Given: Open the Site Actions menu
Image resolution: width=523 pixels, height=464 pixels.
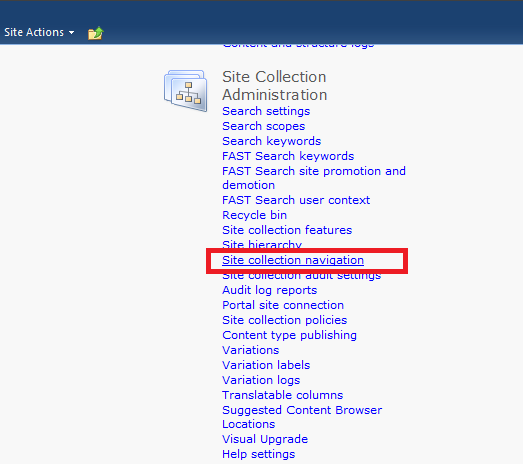Looking at the screenshot, I should coord(39,32).
